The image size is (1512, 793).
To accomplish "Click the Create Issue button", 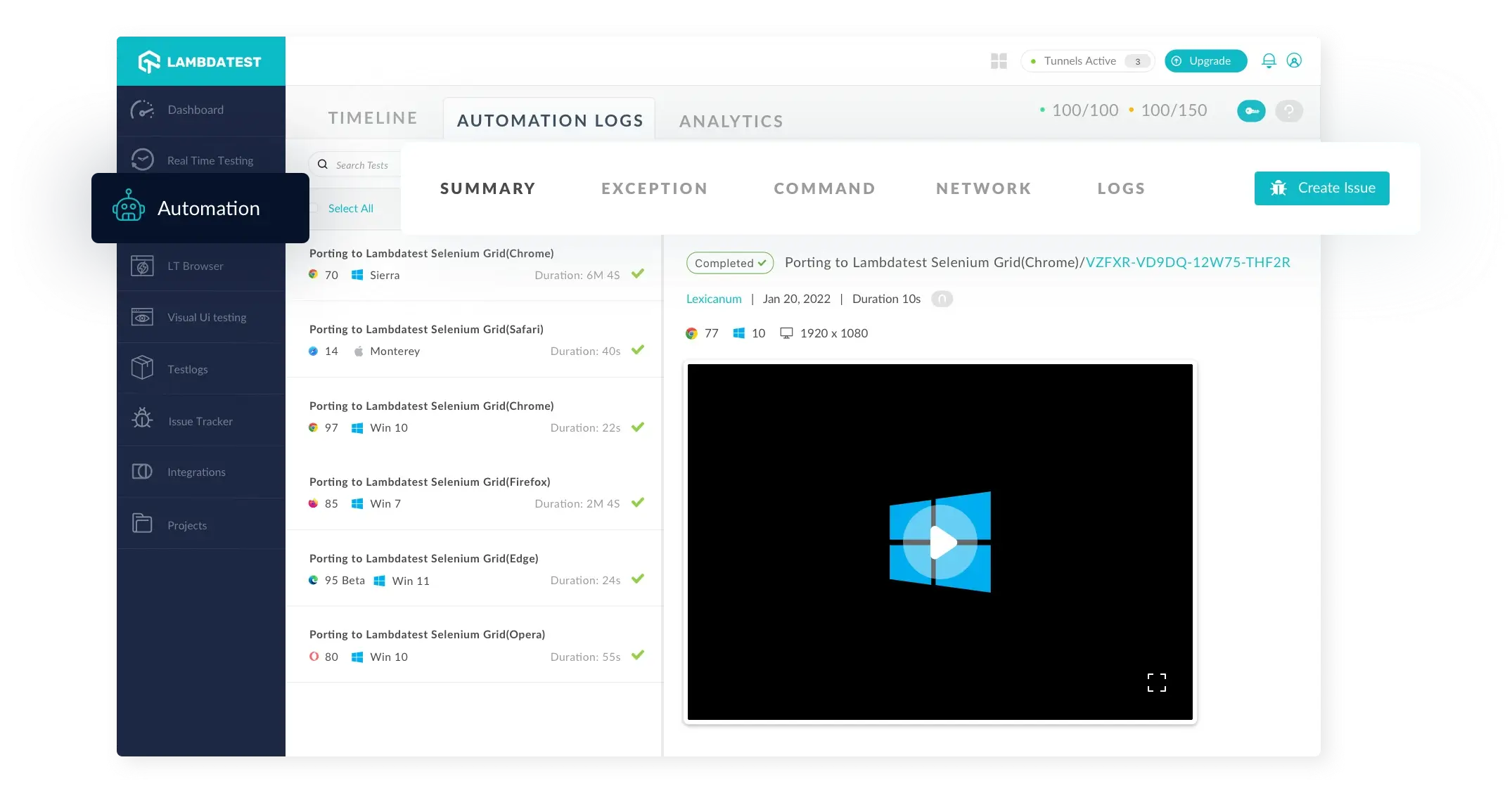I will (x=1322, y=188).
